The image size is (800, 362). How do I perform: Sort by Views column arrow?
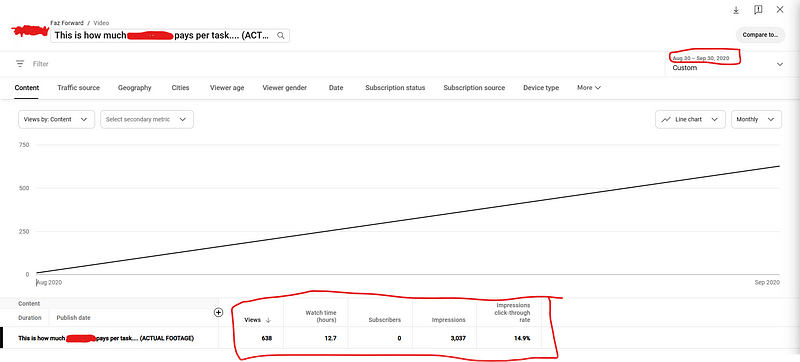pyautogui.click(x=268, y=320)
